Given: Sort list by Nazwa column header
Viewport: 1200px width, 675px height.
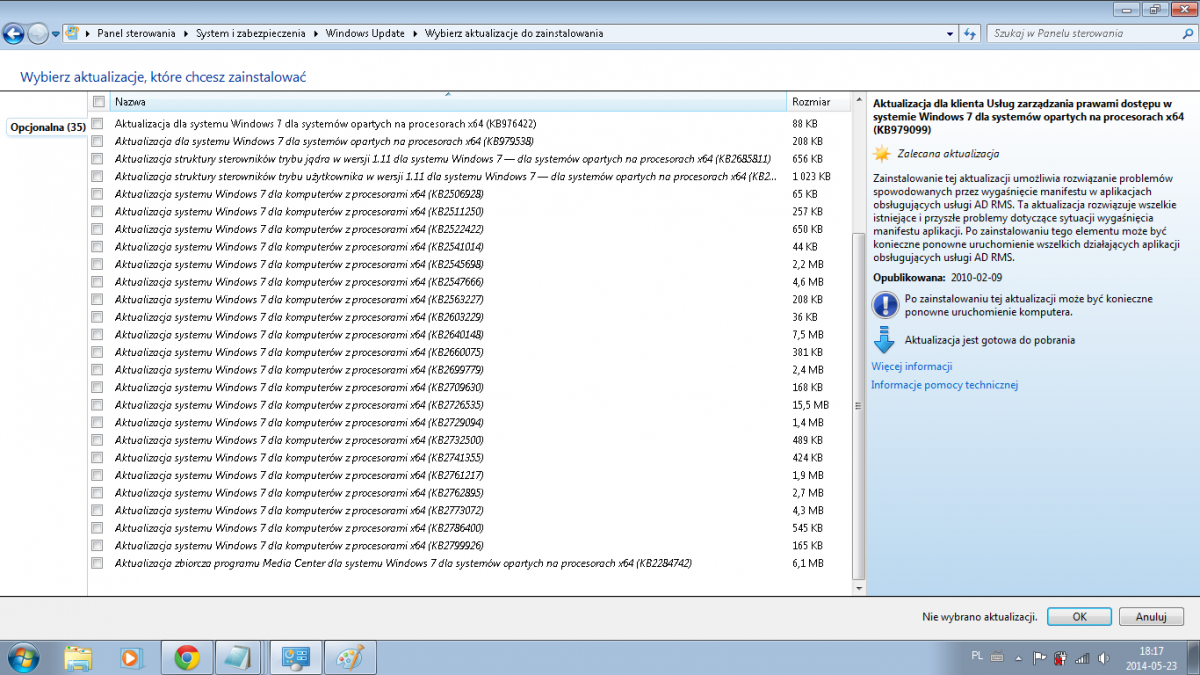Looking at the screenshot, I should pyautogui.click(x=447, y=101).
